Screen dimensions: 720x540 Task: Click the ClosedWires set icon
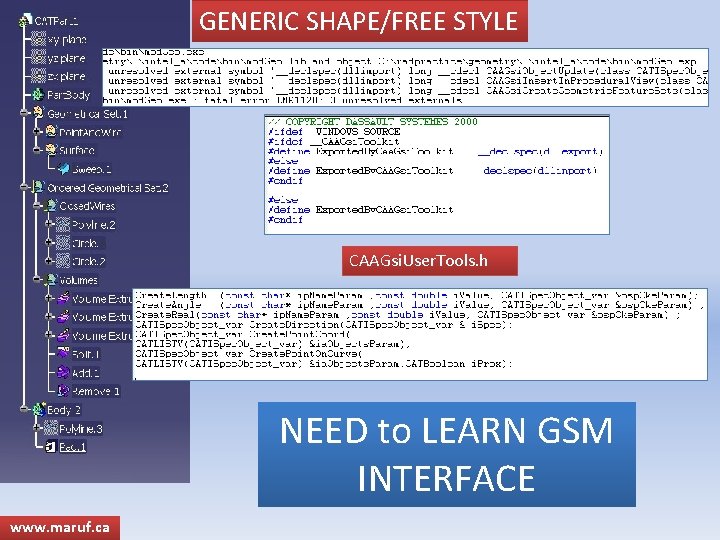pyautogui.click(x=51, y=206)
